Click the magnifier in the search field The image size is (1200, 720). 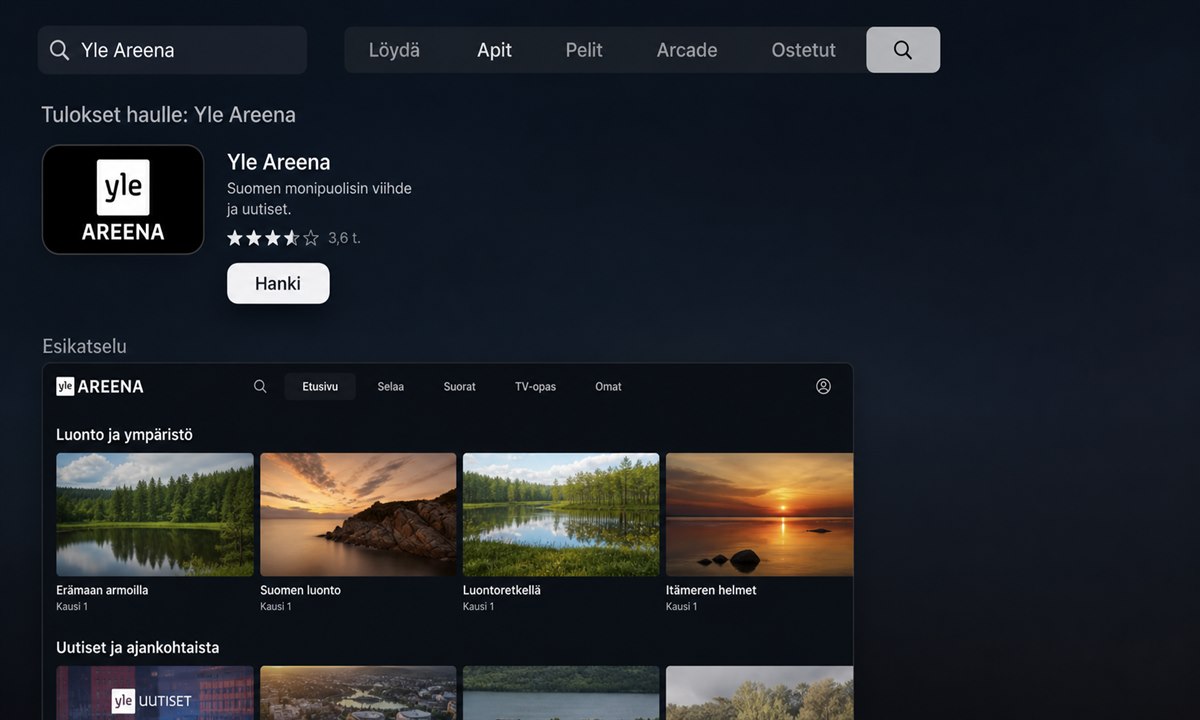point(60,50)
